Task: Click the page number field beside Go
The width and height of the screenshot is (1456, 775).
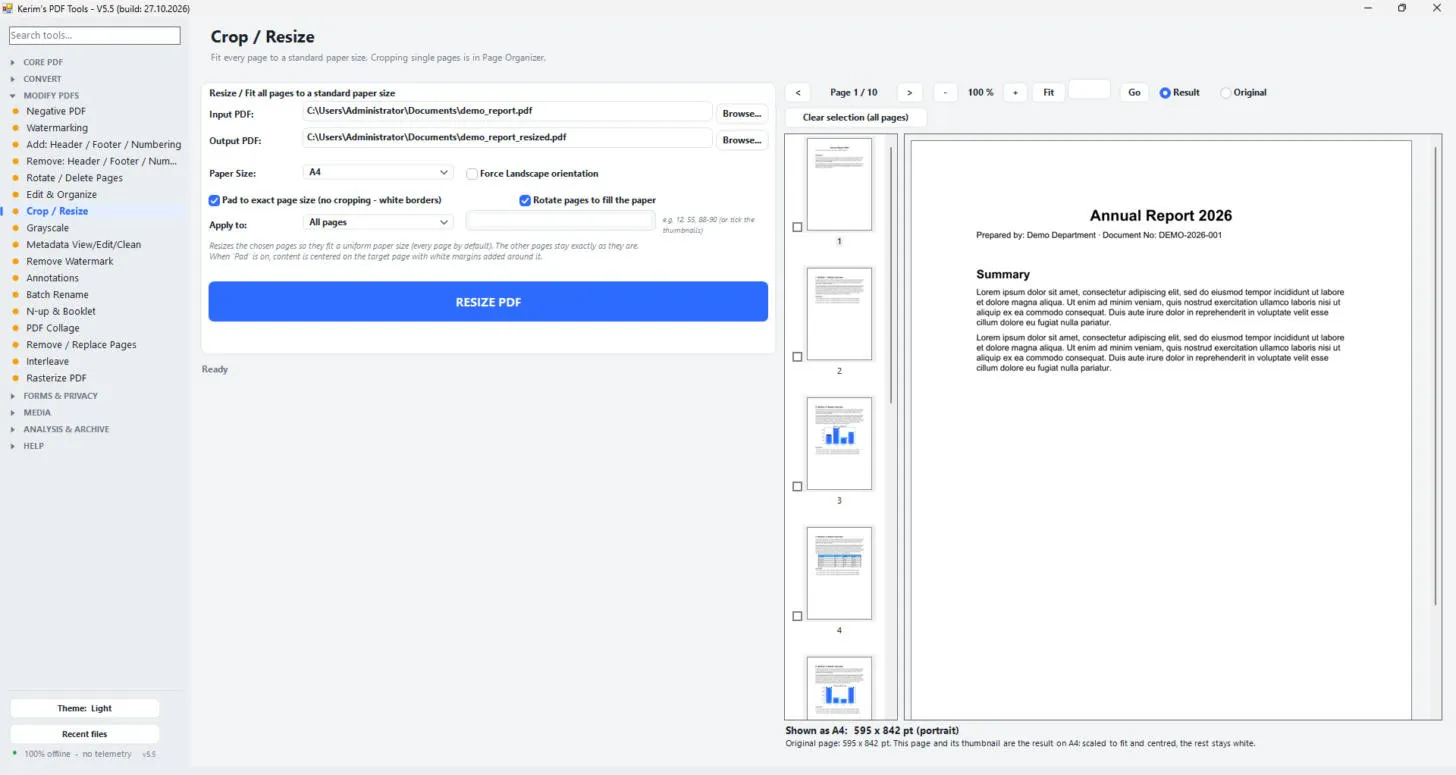Action: (x=1089, y=91)
